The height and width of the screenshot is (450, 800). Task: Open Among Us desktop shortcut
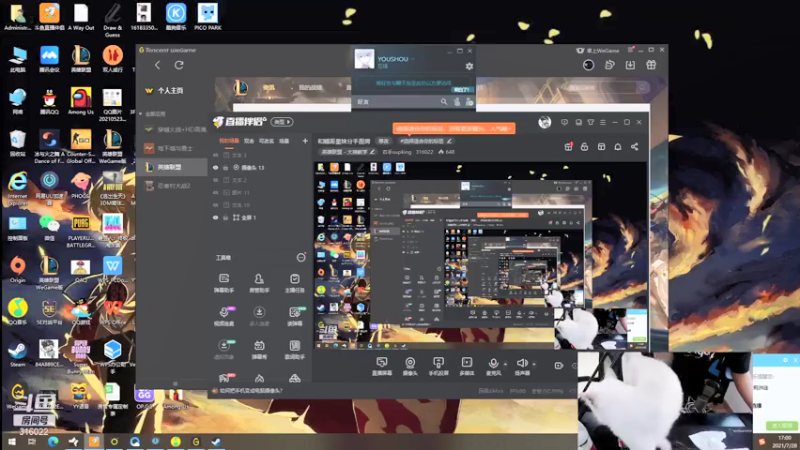coord(81,102)
